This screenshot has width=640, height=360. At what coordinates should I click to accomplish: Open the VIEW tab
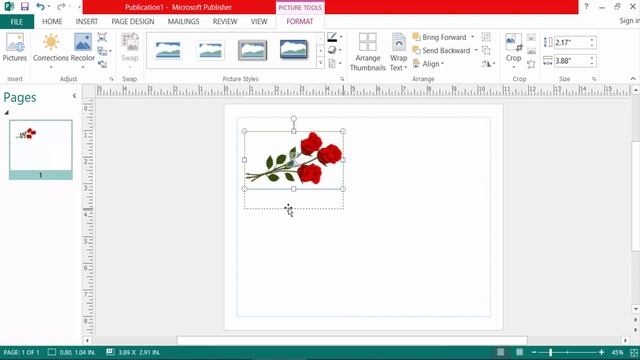pos(259,22)
